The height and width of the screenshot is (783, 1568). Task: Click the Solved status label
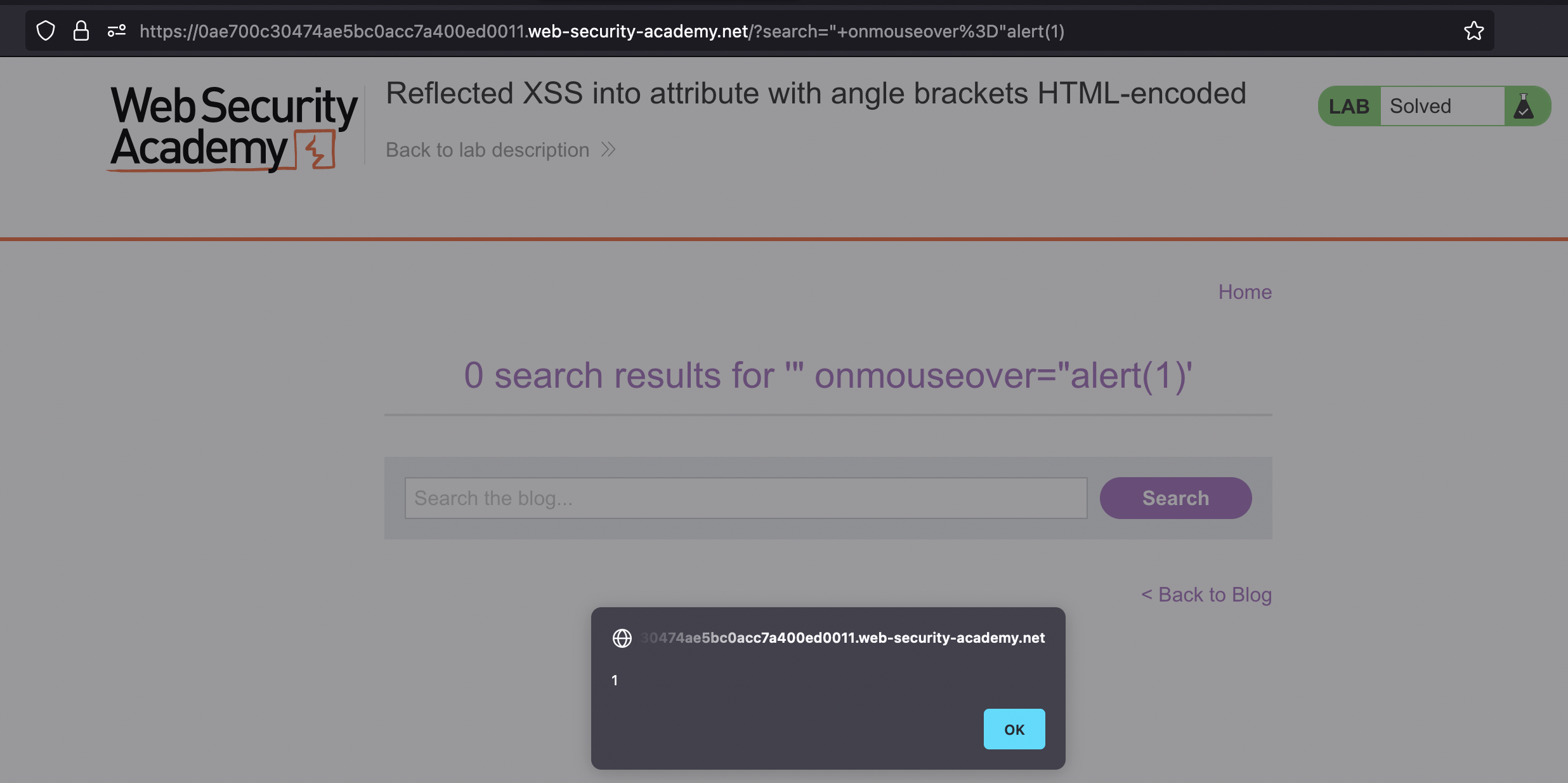tap(1420, 107)
